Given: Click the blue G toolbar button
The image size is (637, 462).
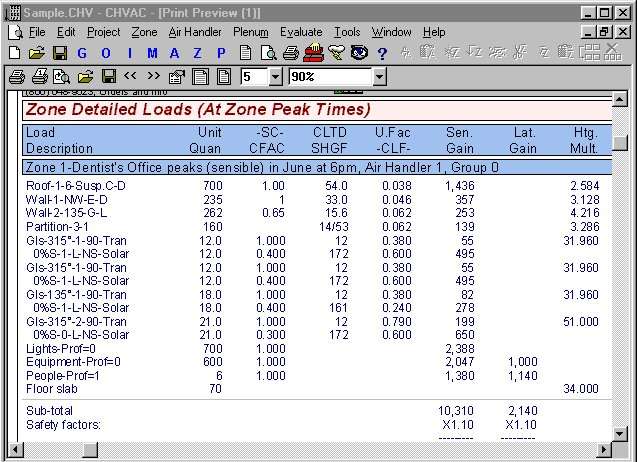Looking at the screenshot, I should pyautogui.click(x=82, y=53).
